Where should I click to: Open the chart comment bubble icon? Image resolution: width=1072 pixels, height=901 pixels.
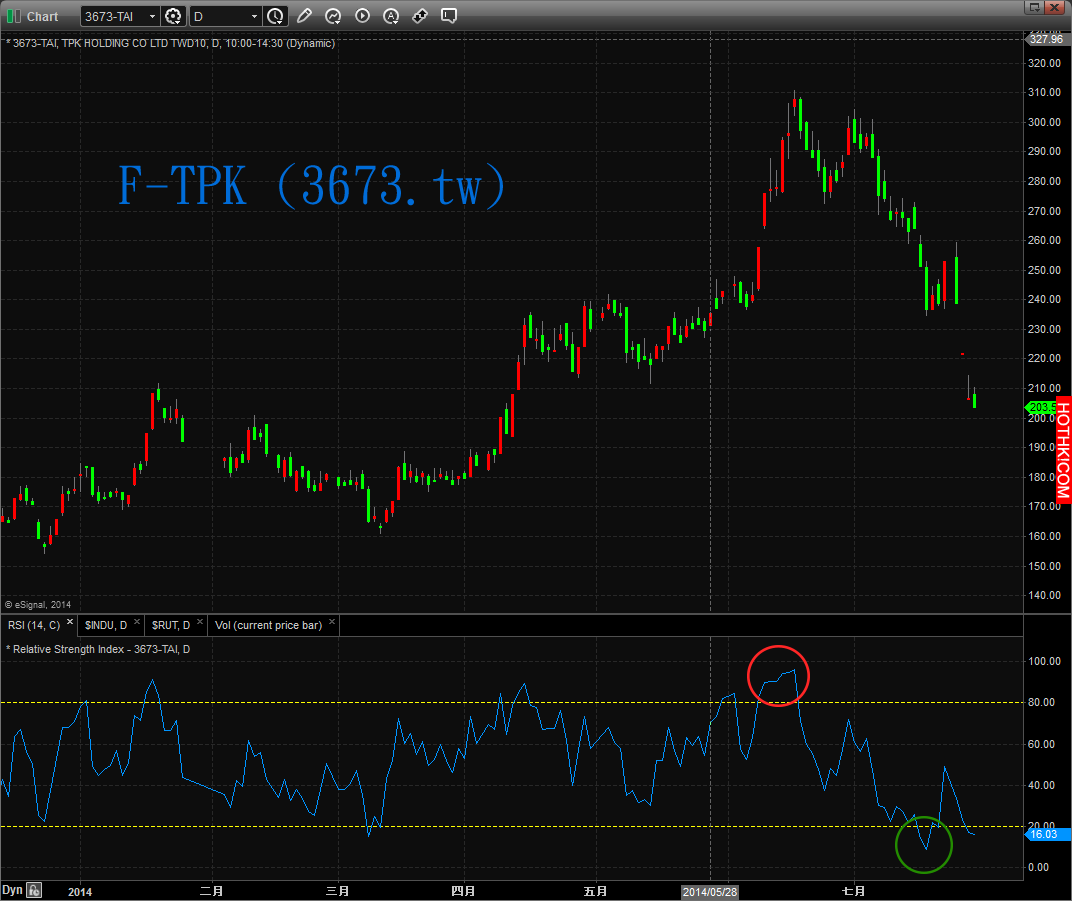tap(449, 16)
